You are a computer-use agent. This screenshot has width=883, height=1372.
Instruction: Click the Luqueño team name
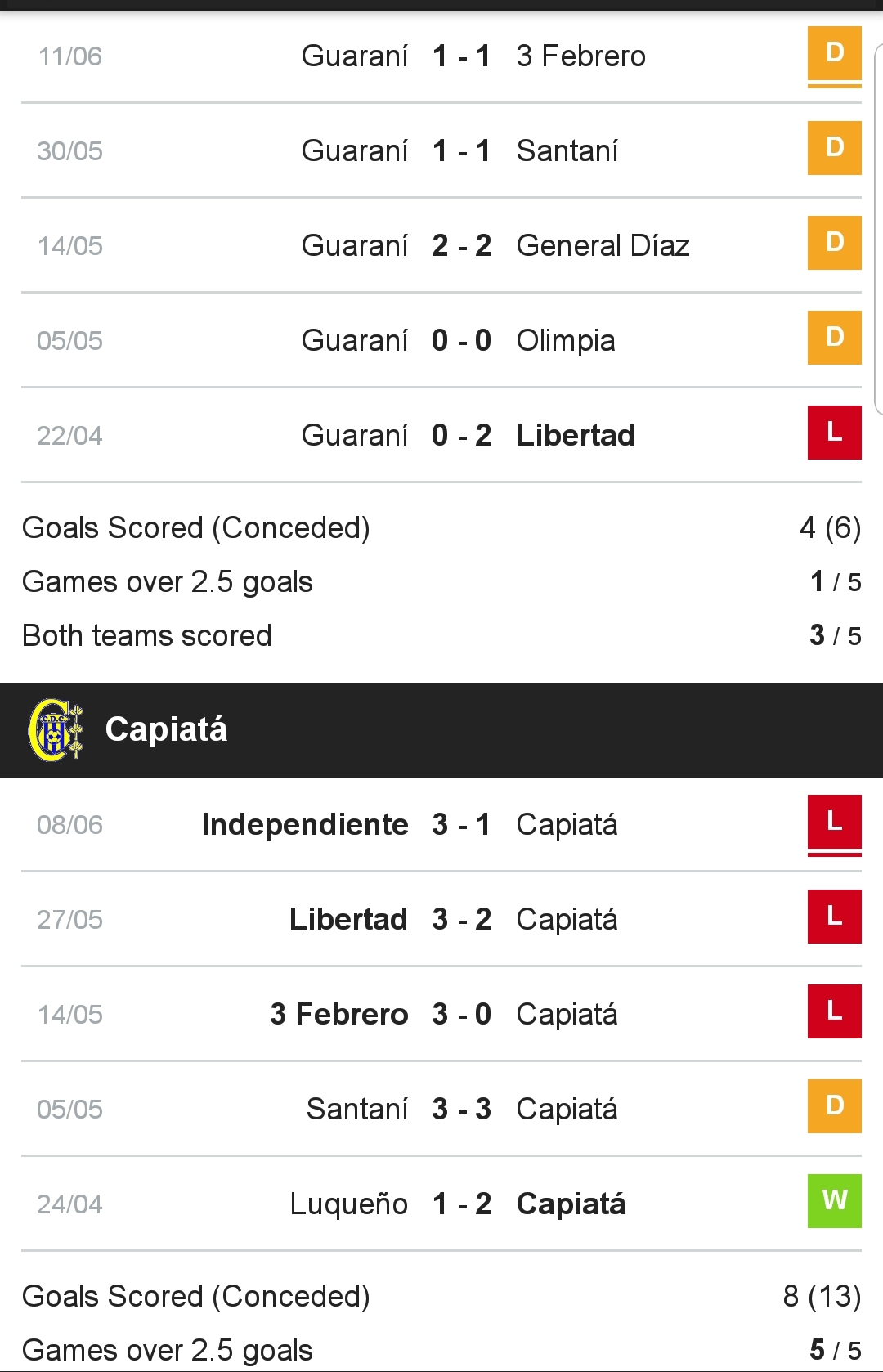pyautogui.click(x=349, y=1204)
